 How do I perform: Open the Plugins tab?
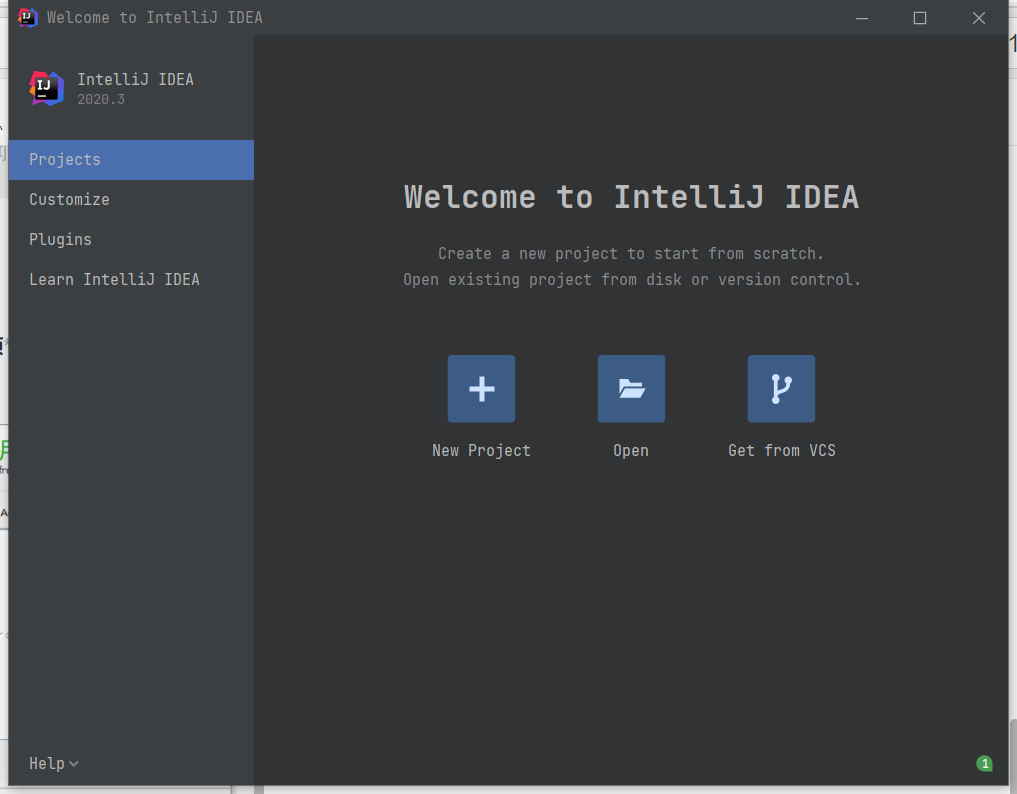(131, 239)
